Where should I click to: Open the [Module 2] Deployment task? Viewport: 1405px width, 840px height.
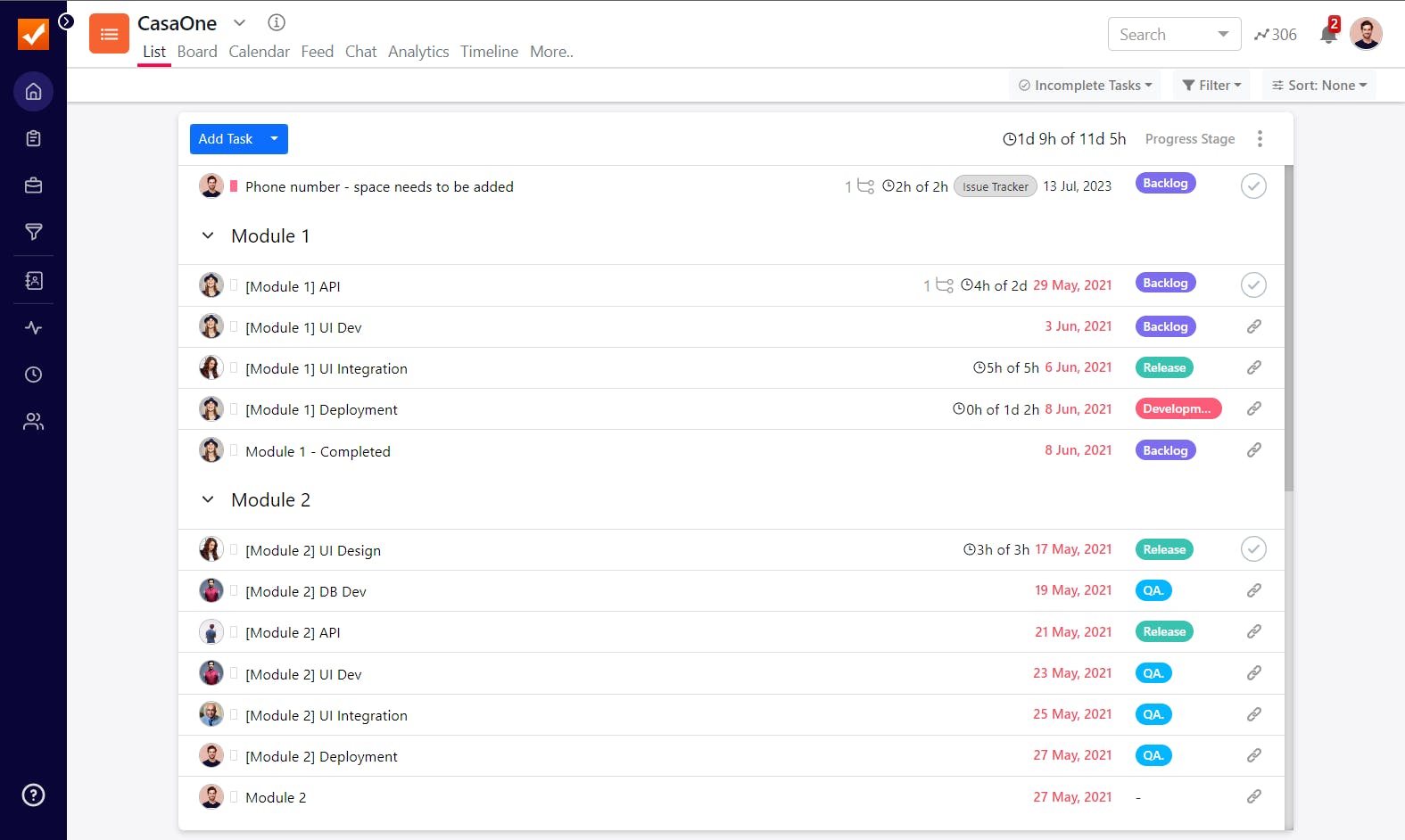[x=321, y=756]
